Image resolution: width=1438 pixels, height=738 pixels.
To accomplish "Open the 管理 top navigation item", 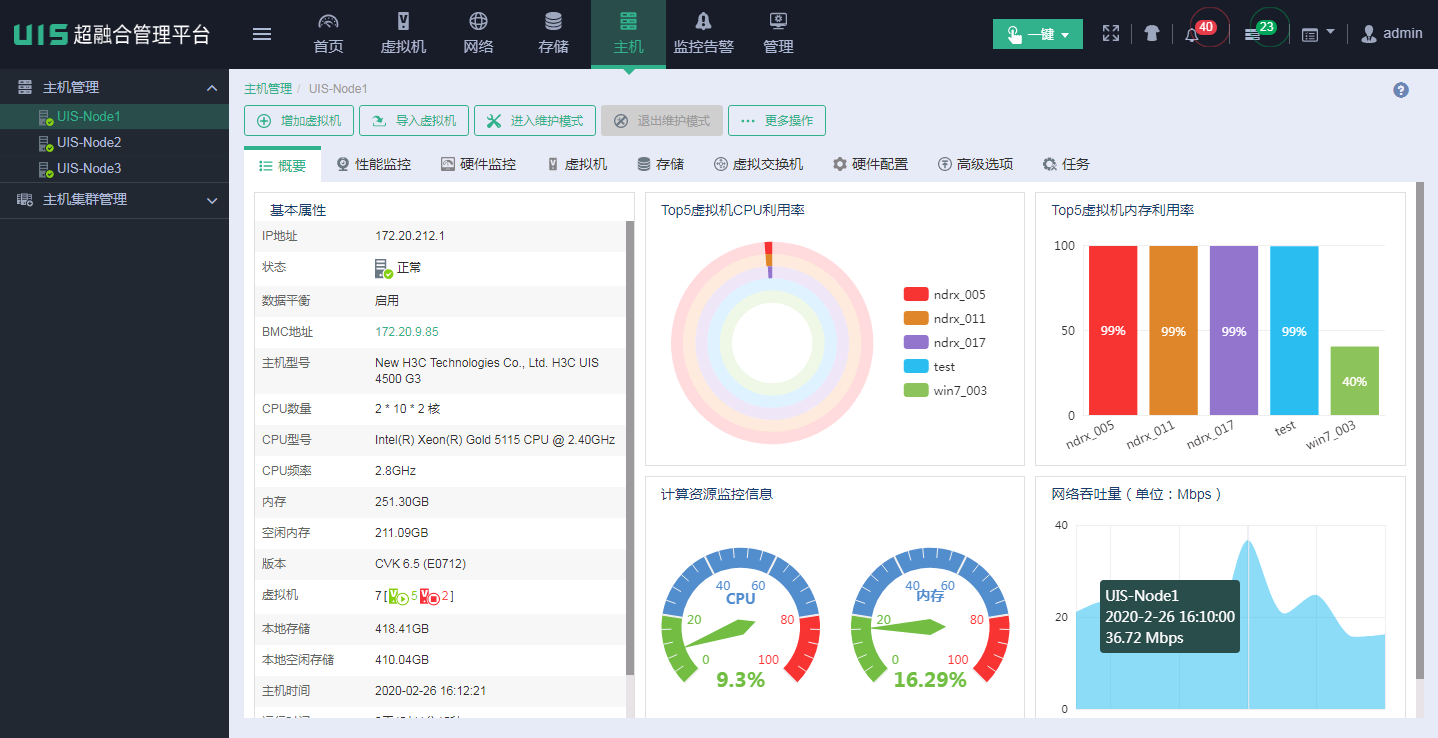I will tap(778, 34).
